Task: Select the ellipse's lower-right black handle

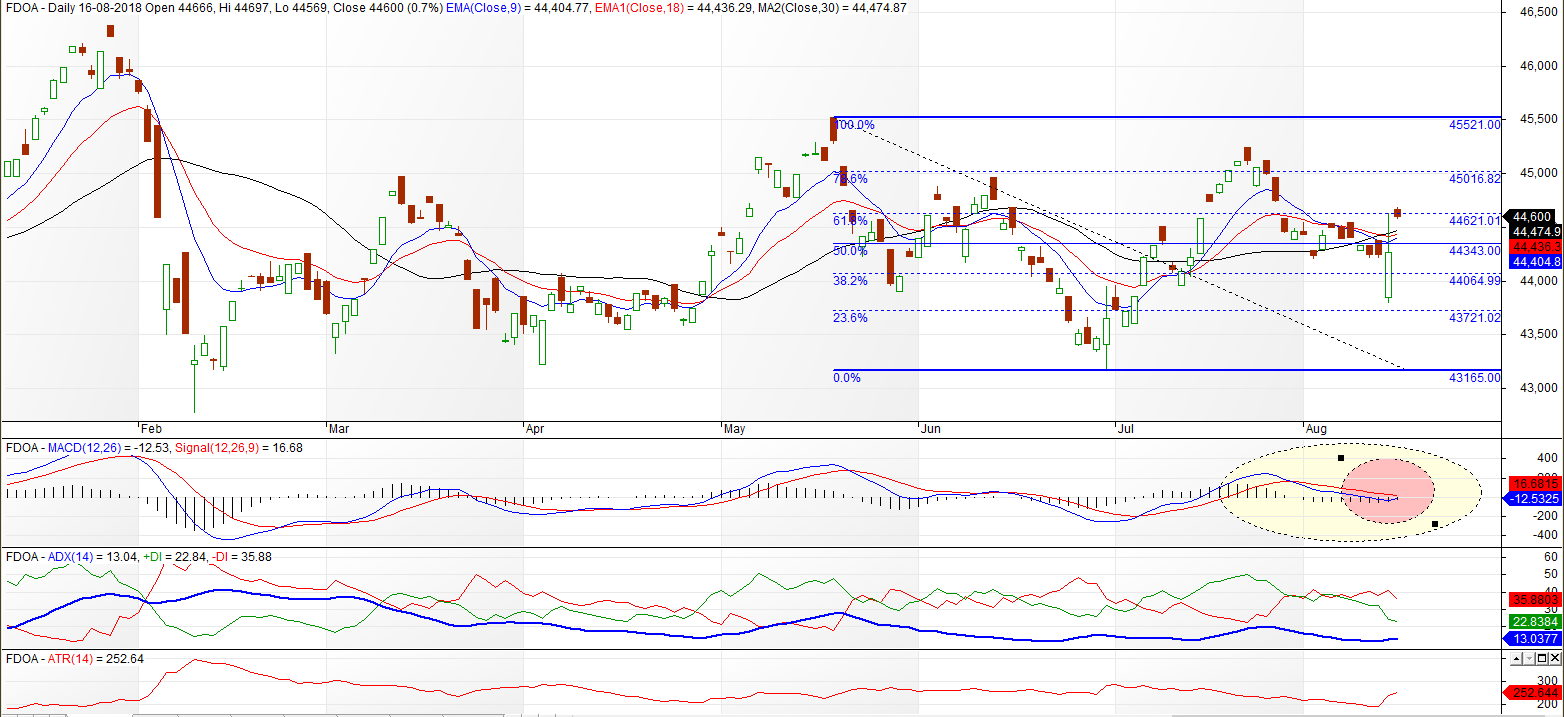Action: [x=1434, y=524]
